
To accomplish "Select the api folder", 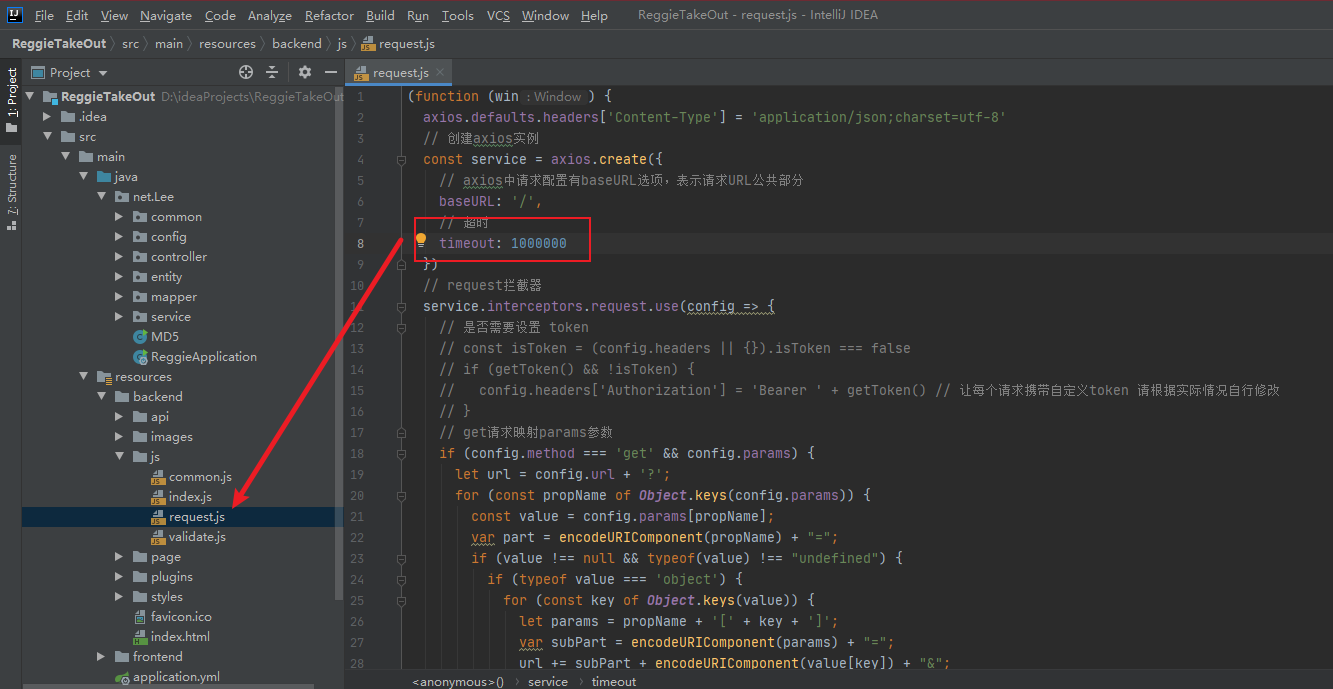I will pos(159,417).
